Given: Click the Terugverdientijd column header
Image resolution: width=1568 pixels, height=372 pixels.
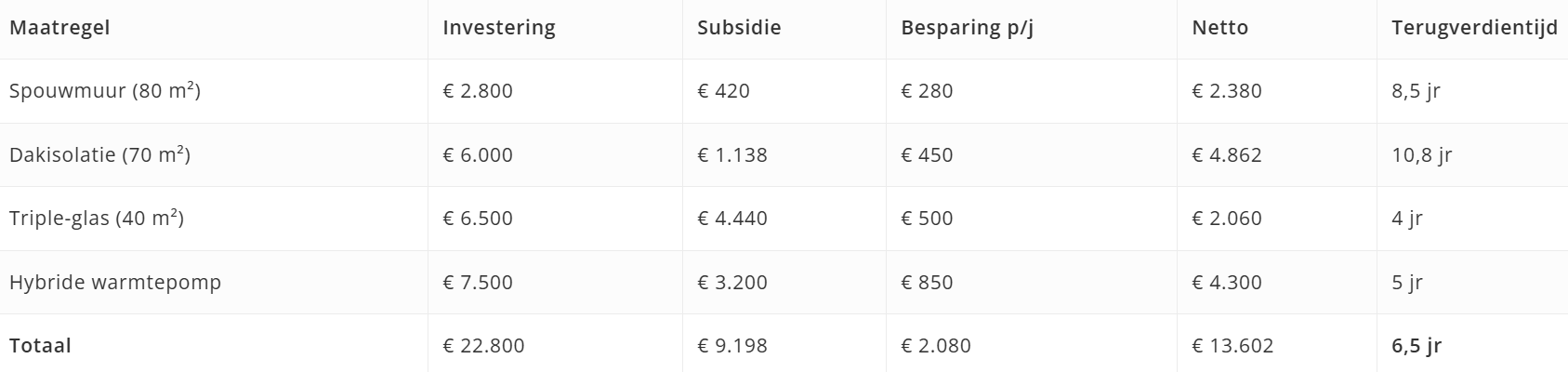Looking at the screenshot, I should click(1474, 28).
